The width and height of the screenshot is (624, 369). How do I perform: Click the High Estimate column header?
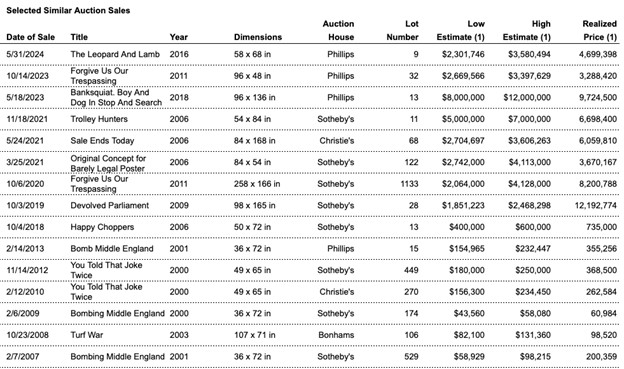(526, 30)
